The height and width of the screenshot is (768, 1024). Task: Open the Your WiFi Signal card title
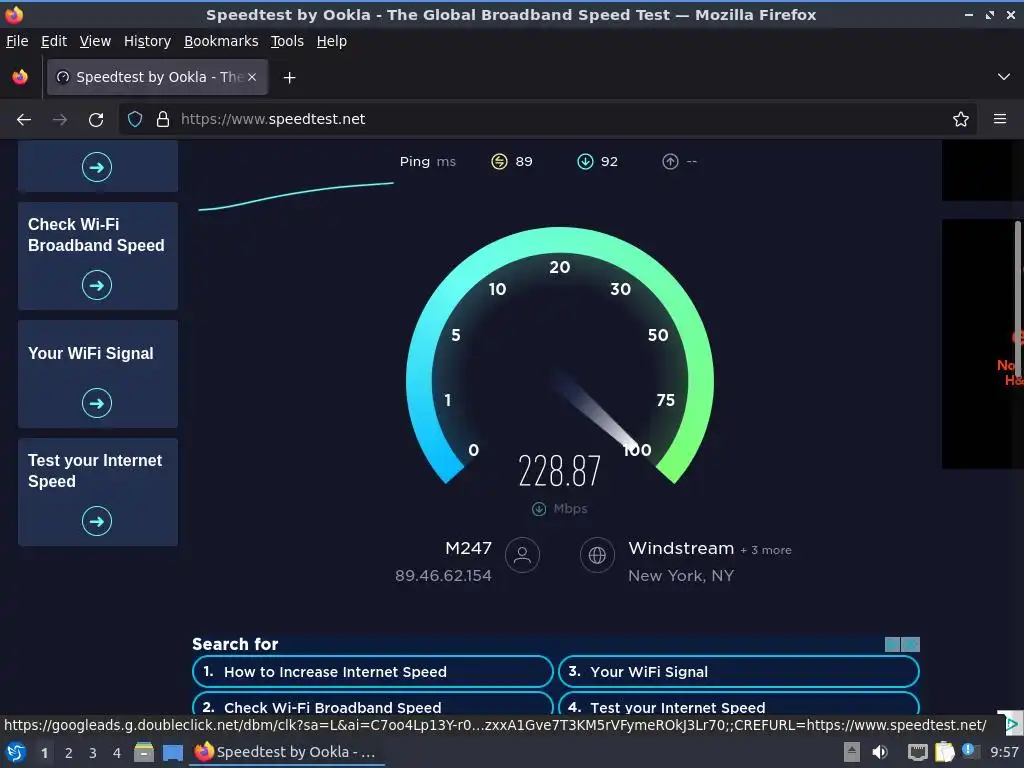[91, 353]
